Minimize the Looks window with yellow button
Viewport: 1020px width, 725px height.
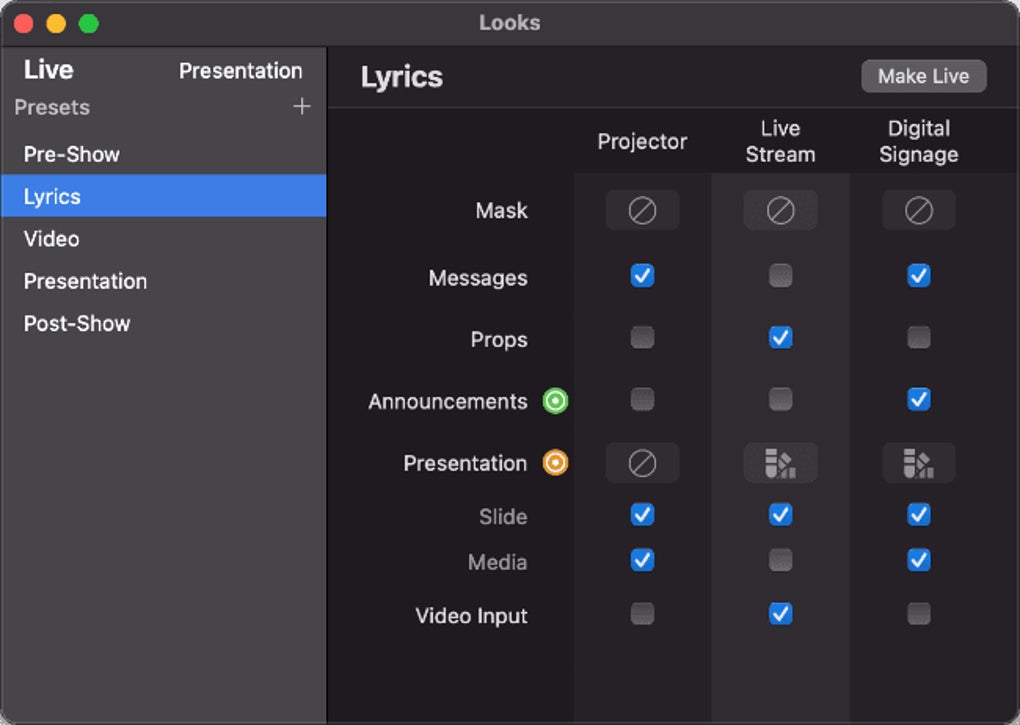click(x=56, y=24)
